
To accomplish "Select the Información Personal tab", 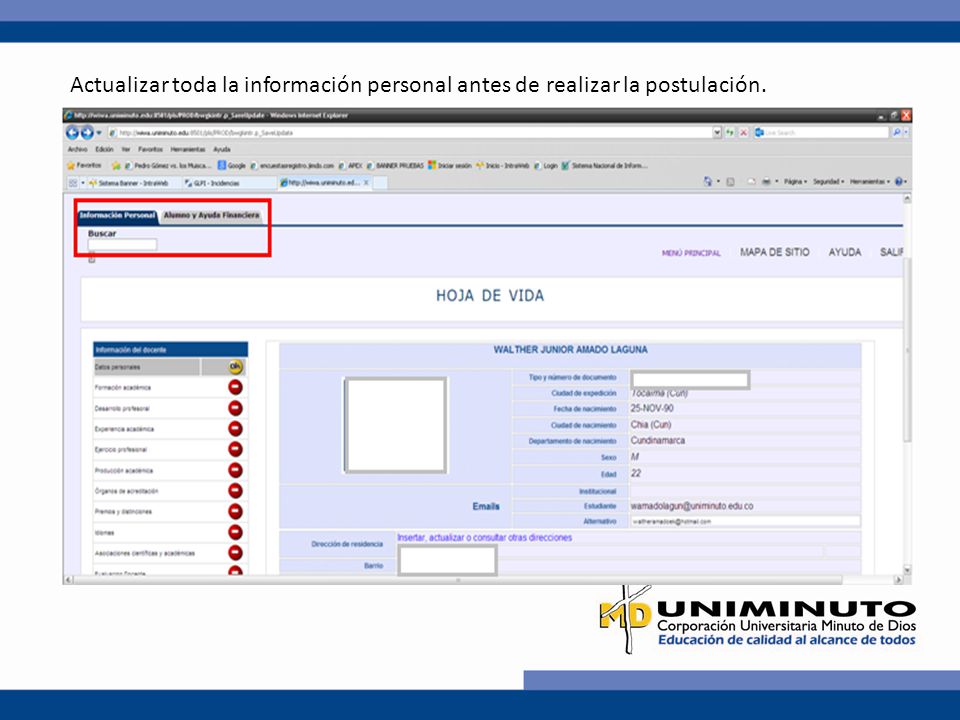I will coord(117,216).
